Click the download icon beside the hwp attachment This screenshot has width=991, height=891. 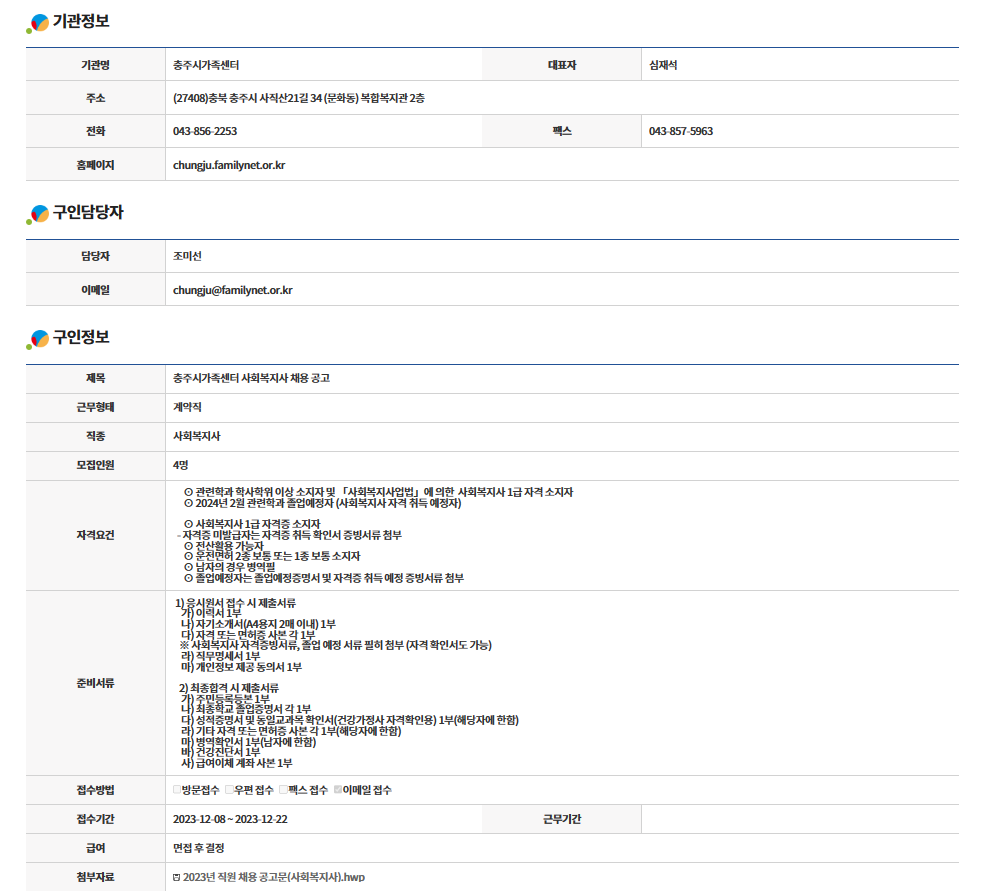[177, 877]
